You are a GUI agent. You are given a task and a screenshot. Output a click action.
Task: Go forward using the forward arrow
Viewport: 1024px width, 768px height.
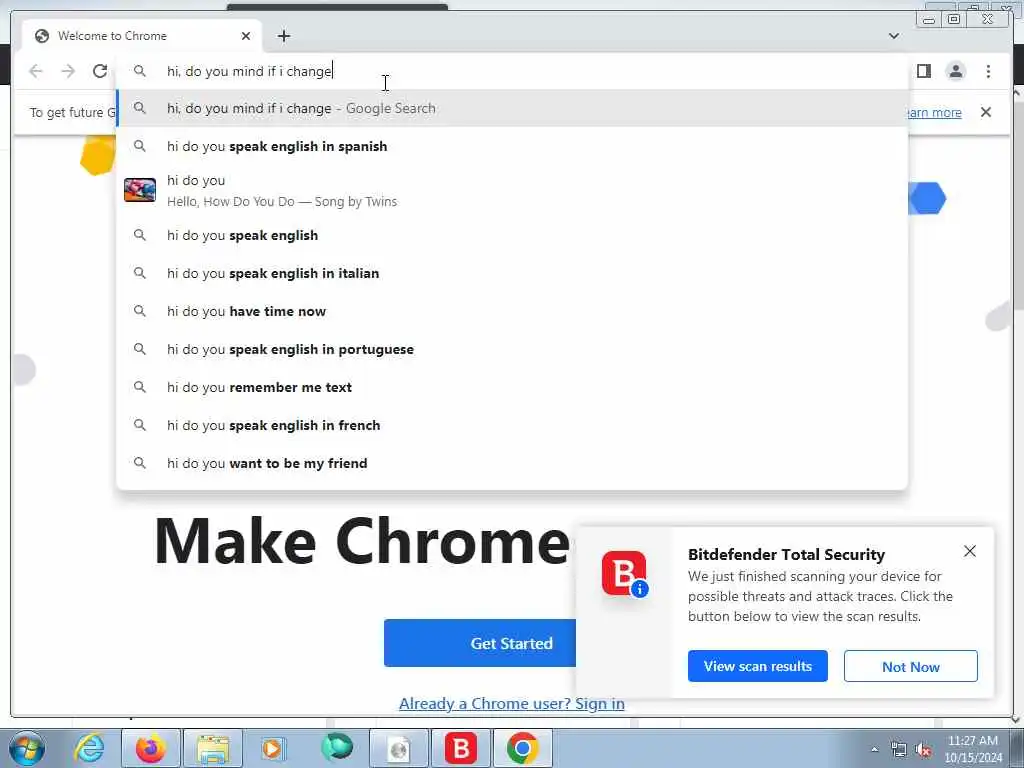(68, 71)
